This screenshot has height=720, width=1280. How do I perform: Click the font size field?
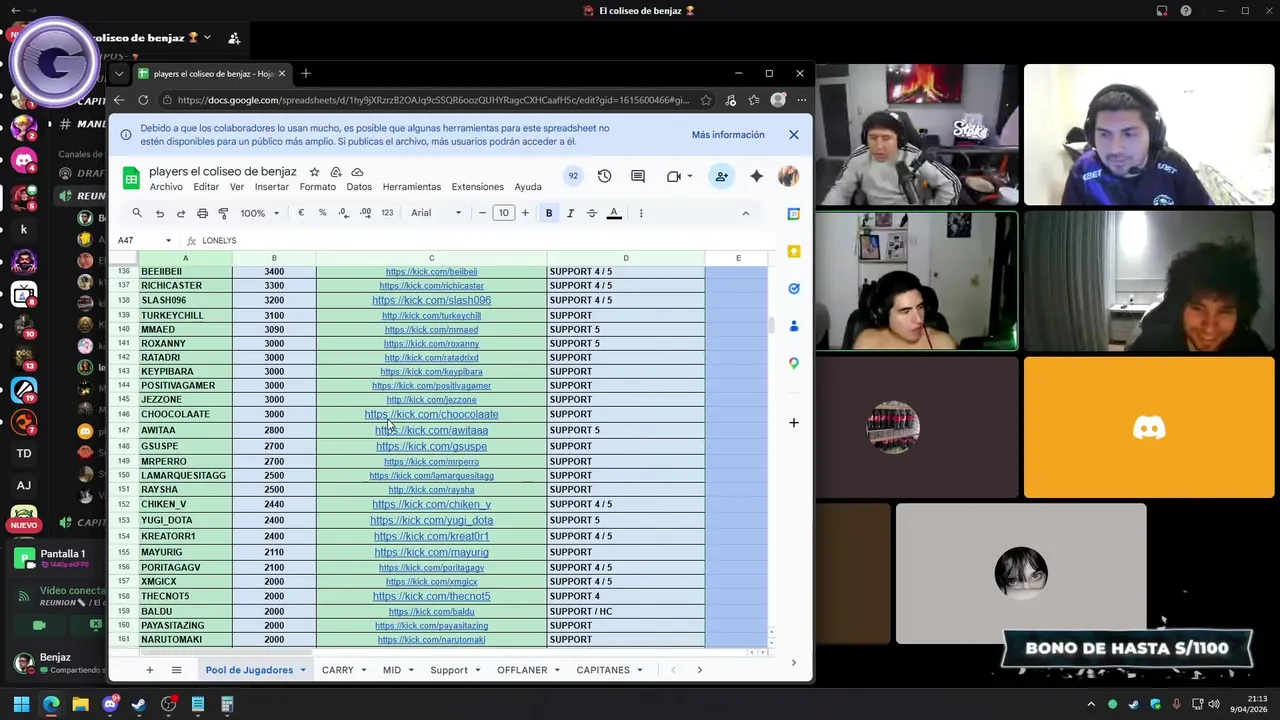click(504, 213)
